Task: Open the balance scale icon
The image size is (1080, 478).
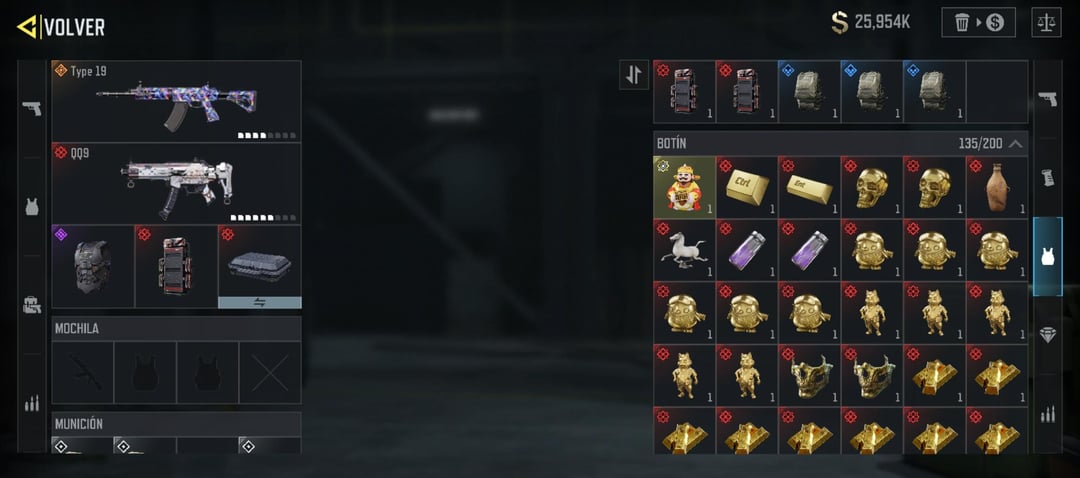Action: pyautogui.click(x=1046, y=22)
